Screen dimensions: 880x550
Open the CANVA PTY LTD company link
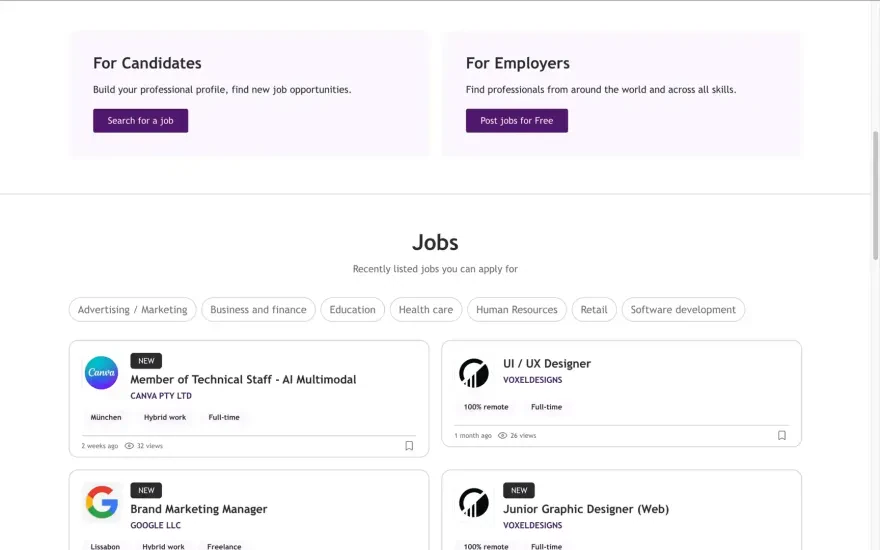point(161,396)
